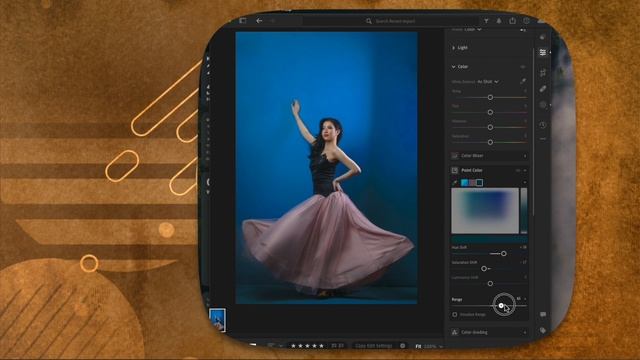Viewport: 640px width, 360px height.
Task: Click the Saturation slider handle
Action: point(490,142)
